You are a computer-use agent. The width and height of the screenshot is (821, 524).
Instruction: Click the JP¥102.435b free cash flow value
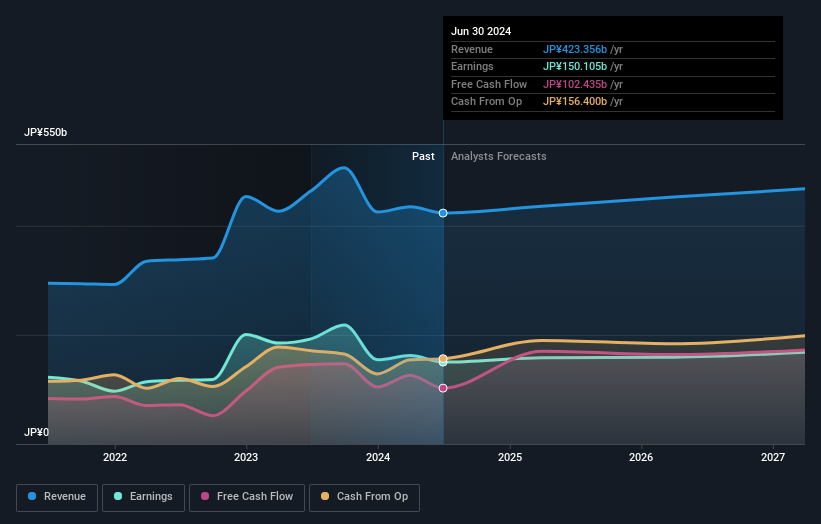pos(575,84)
